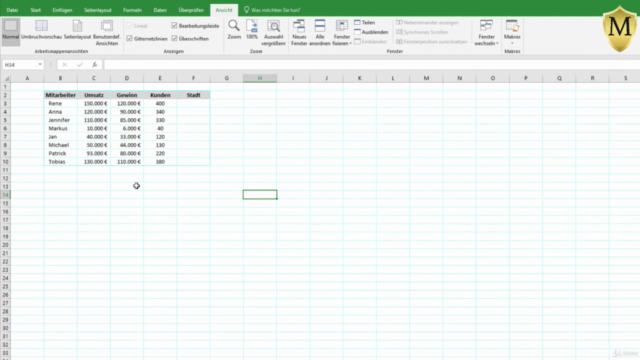640x360 pixels.
Task: Click the Mitarbeiter header cell
Action: (60, 95)
